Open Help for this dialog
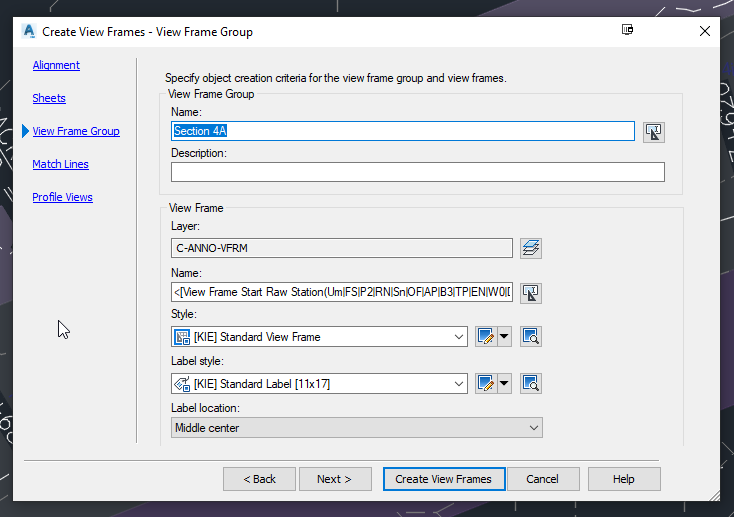The width and height of the screenshot is (734, 517). click(x=624, y=479)
